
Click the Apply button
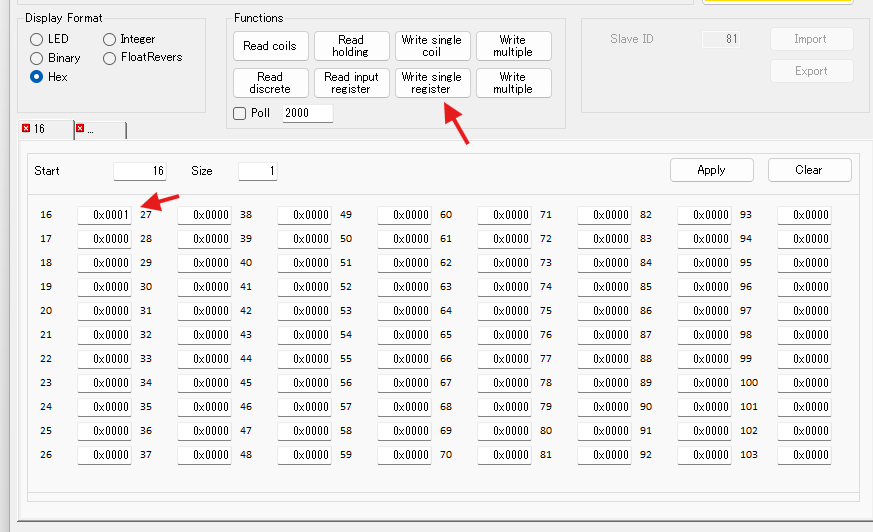[712, 170]
